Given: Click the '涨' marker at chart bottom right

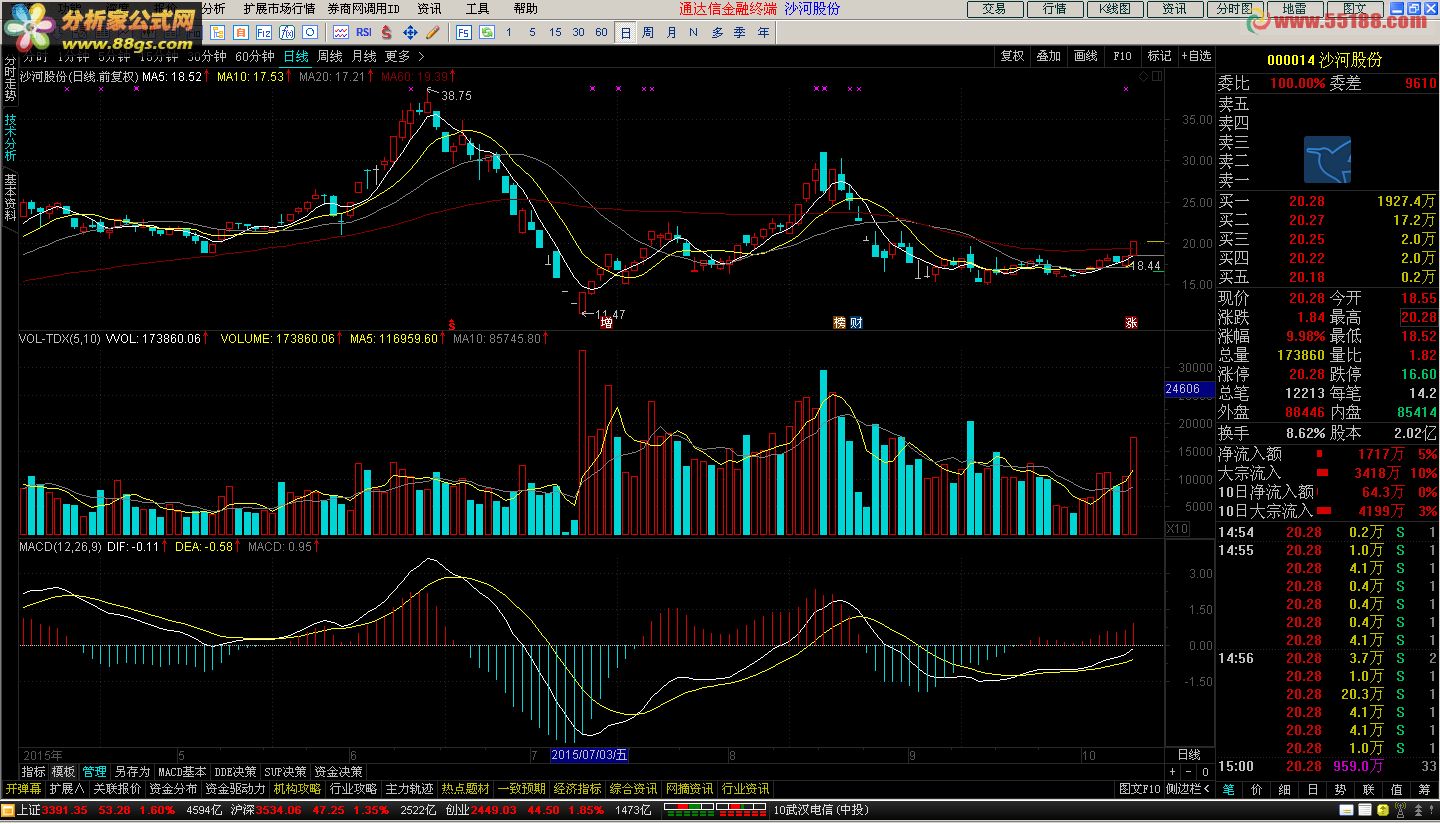Looking at the screenshot, I should click(x=1131, y=322).
